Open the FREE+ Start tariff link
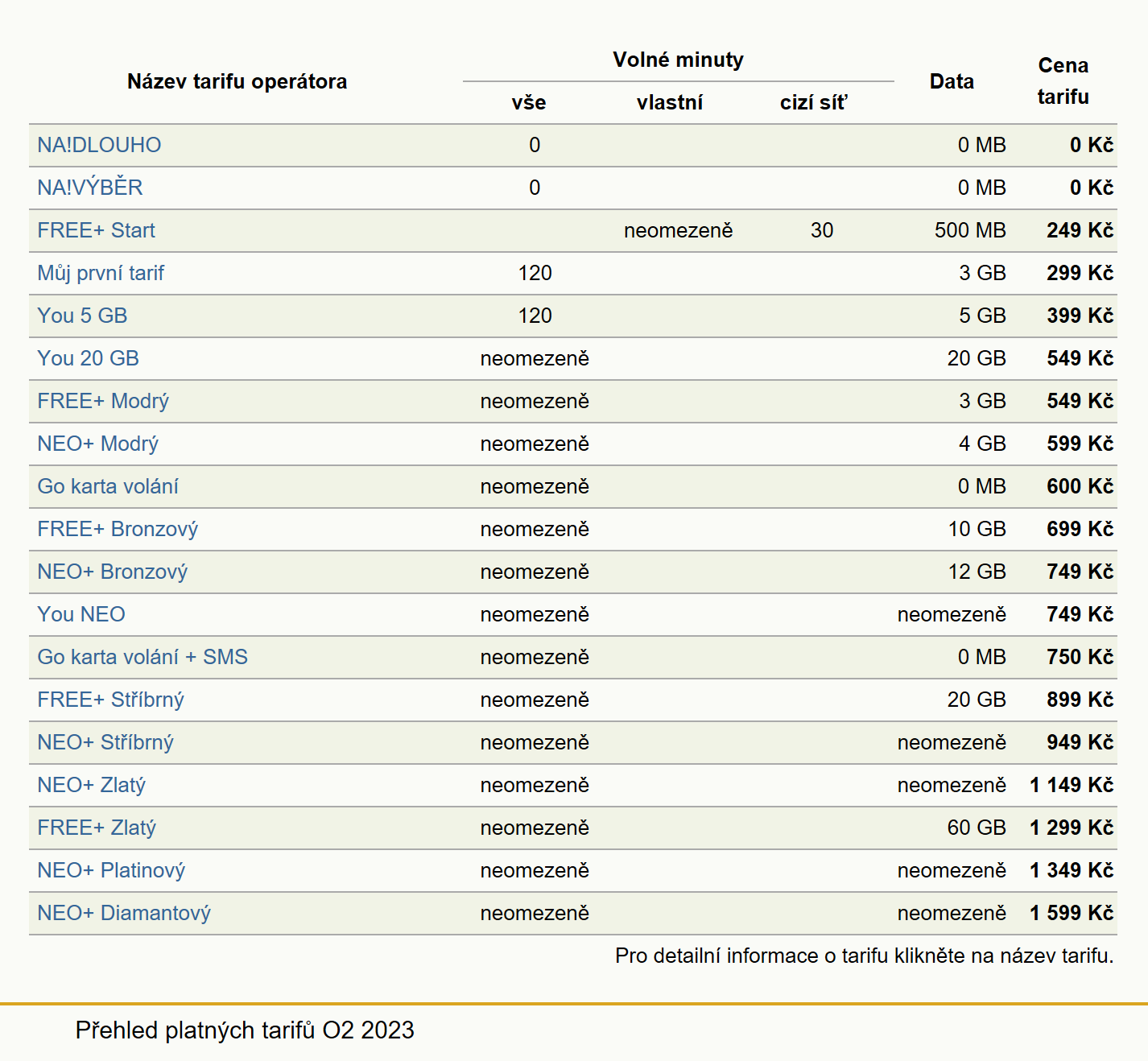1148x1061 pixels. pyautogui.click(x=96, y=230)
